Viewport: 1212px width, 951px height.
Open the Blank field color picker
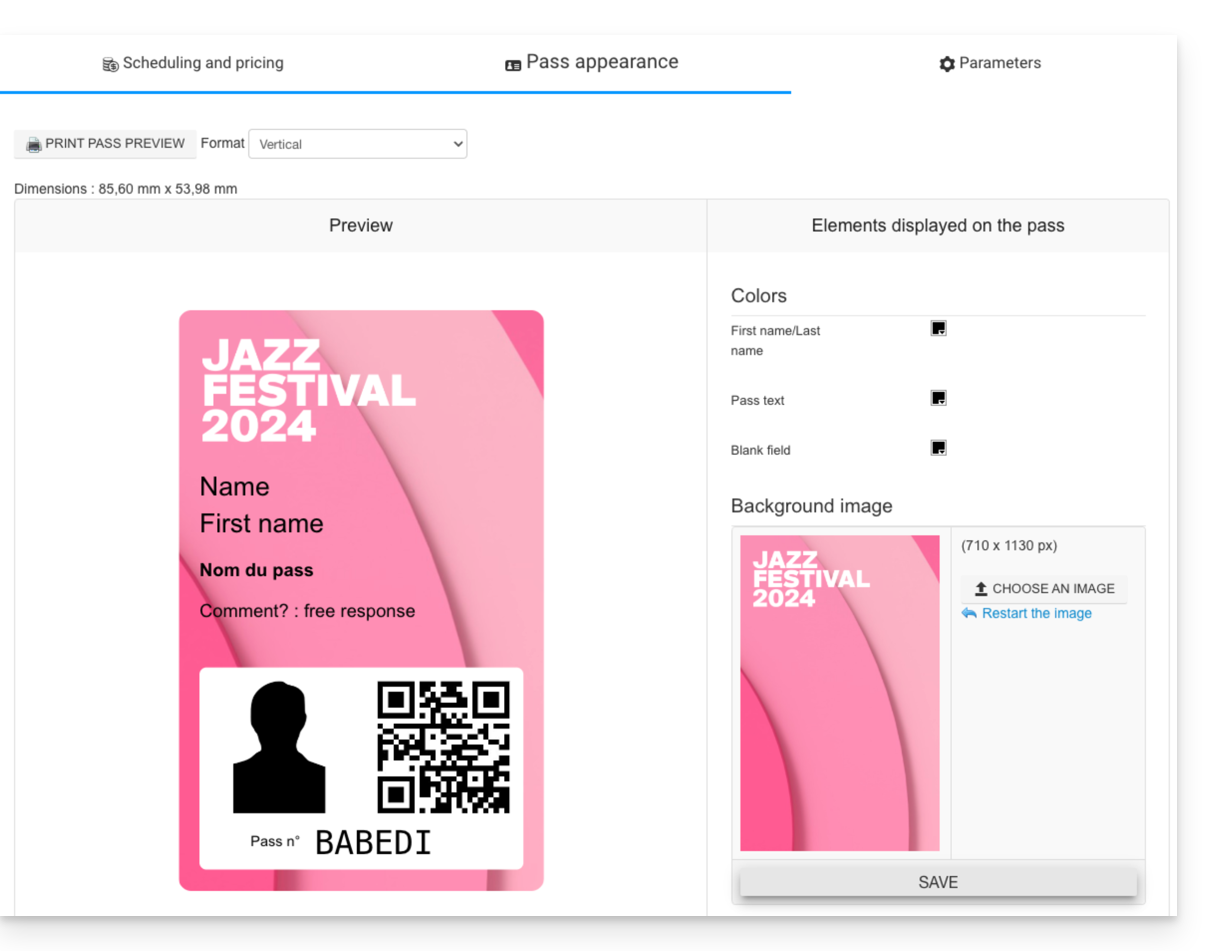coord(938,448)
